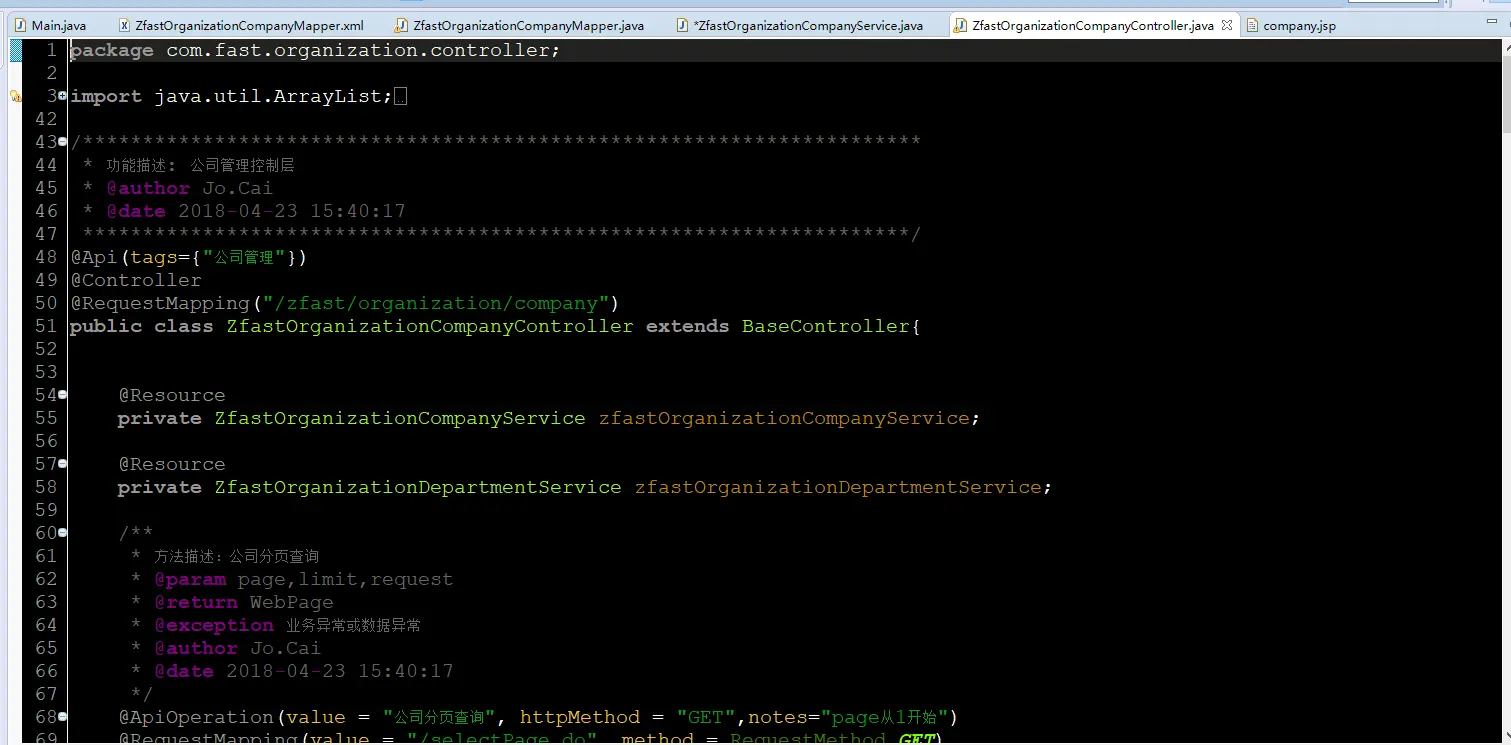
Task: Click the file icon on ZfastOrganizationCompanyMapper.java tab
Action: tap(402, 26)
